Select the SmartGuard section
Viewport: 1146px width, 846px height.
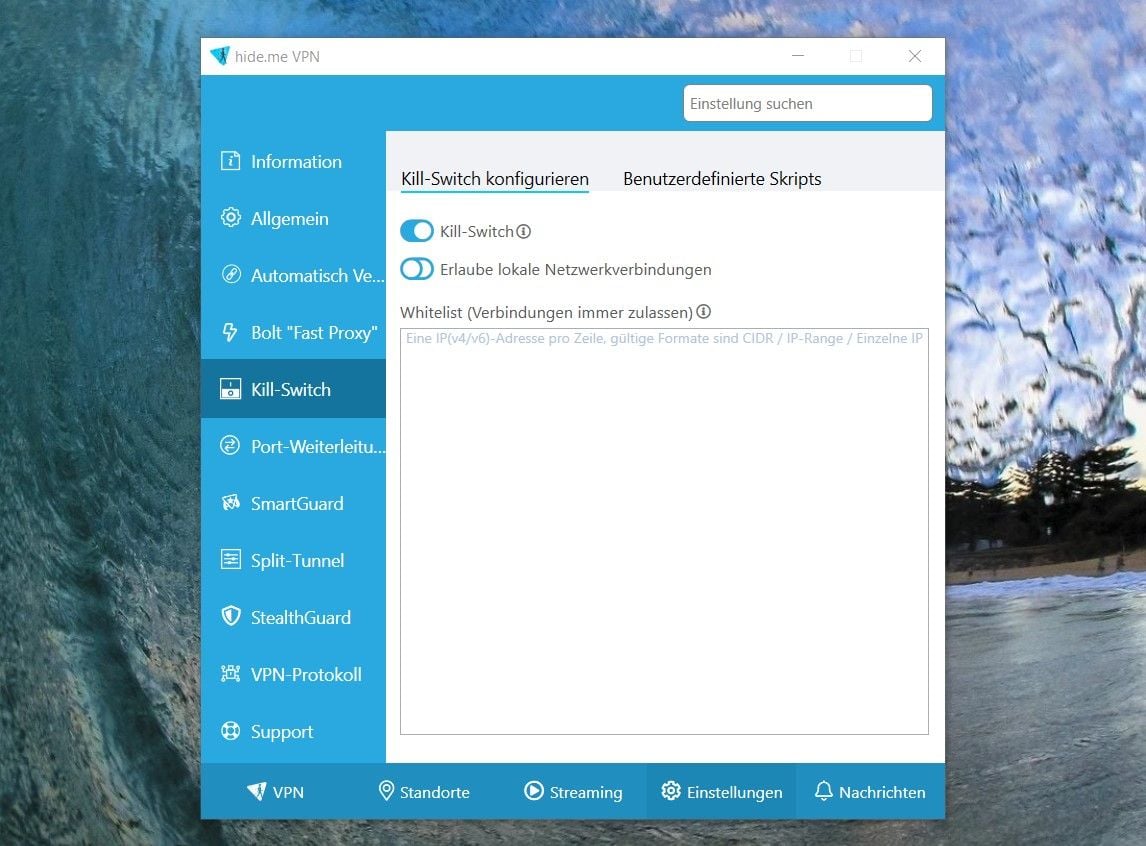coord(293,503)
